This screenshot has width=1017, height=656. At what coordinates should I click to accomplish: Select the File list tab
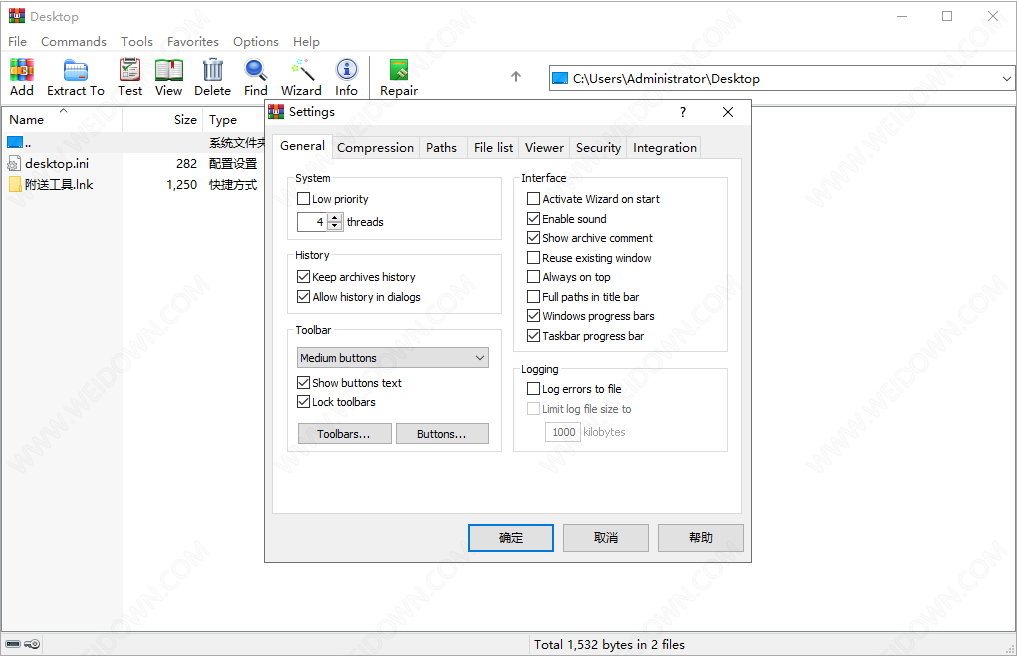(493, 147)
